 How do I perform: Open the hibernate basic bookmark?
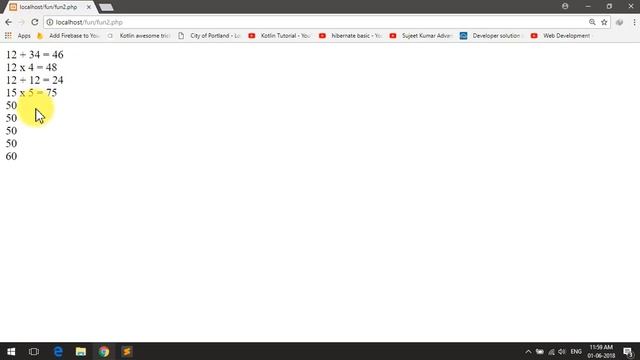pyautogui.click(x=351, y=36)
